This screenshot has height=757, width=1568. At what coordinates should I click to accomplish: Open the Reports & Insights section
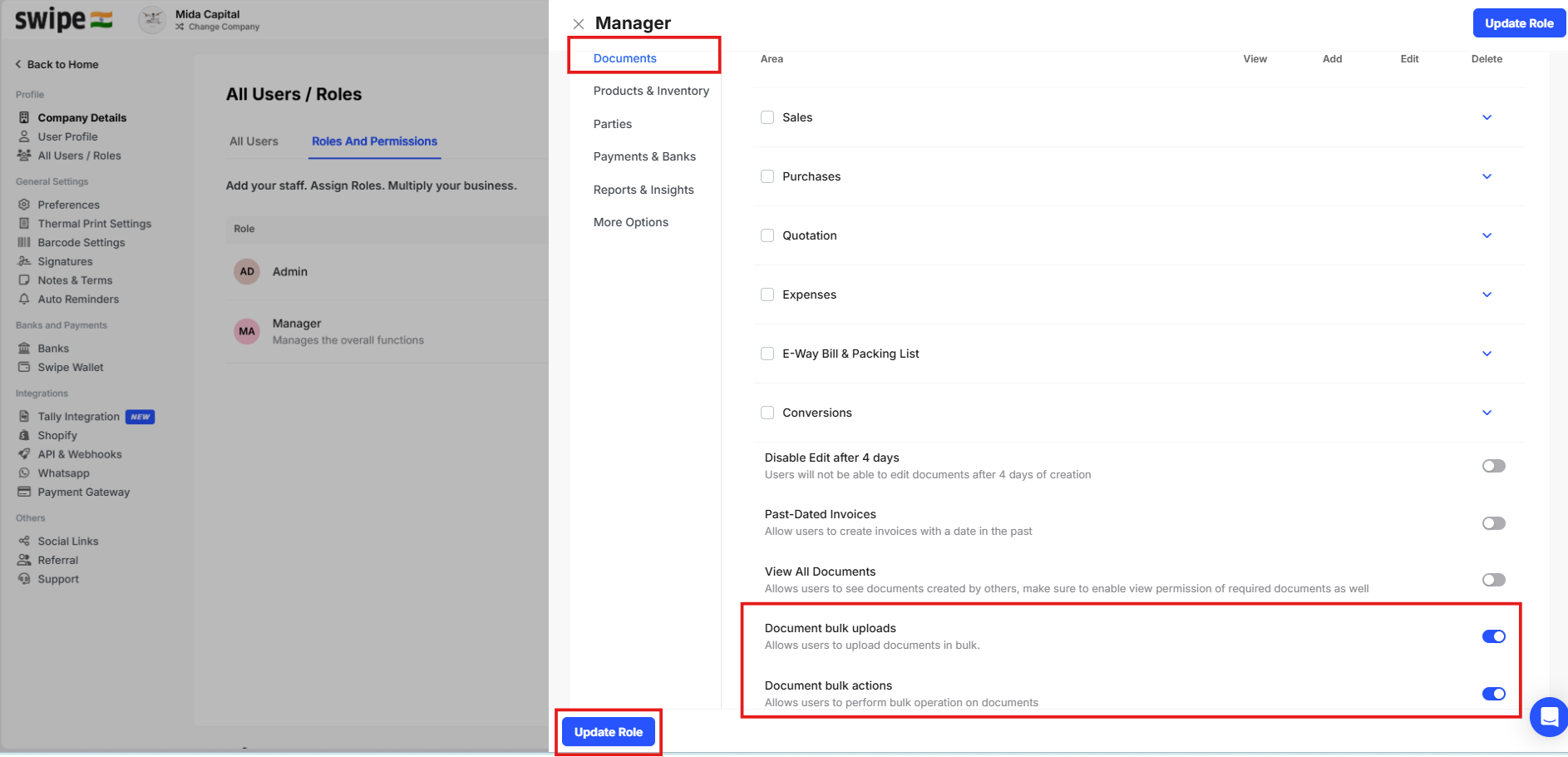(643, 190)
